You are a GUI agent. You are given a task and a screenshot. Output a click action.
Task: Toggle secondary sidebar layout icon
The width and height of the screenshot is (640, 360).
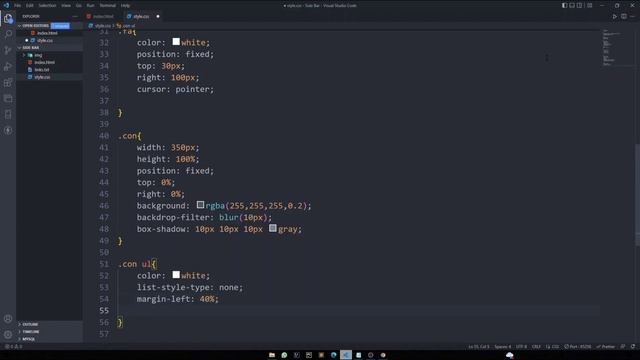click(579, 5)
